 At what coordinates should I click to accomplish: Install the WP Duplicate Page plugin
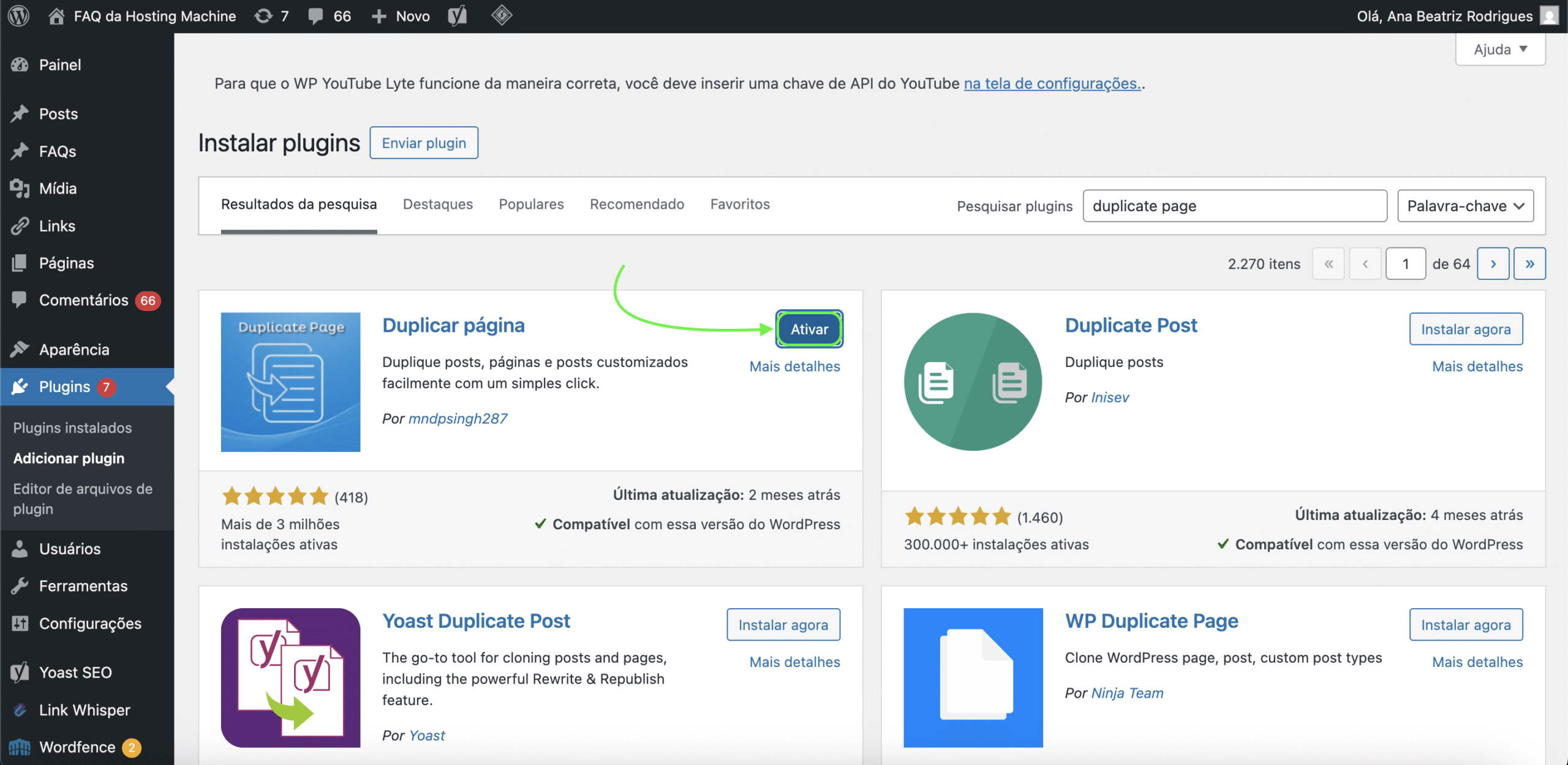coord(1466,625)
